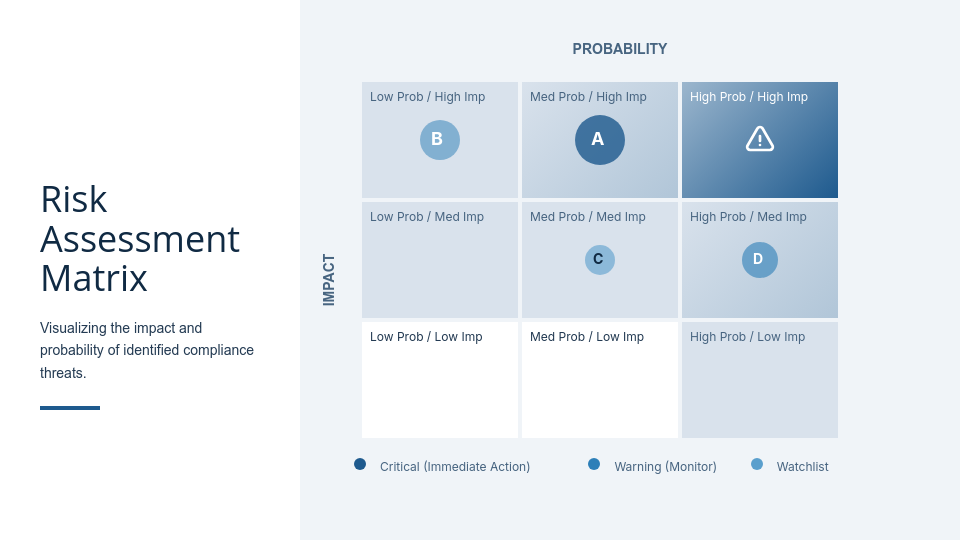Select risk marker A circle

click(x=600, y=140)
